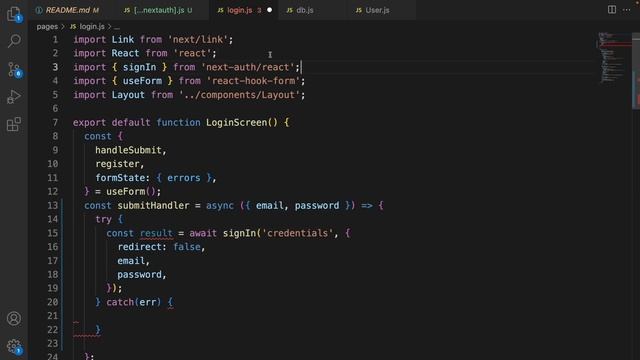Click 'password,' on line 18

pyautogui.click(x=142, y=275)
